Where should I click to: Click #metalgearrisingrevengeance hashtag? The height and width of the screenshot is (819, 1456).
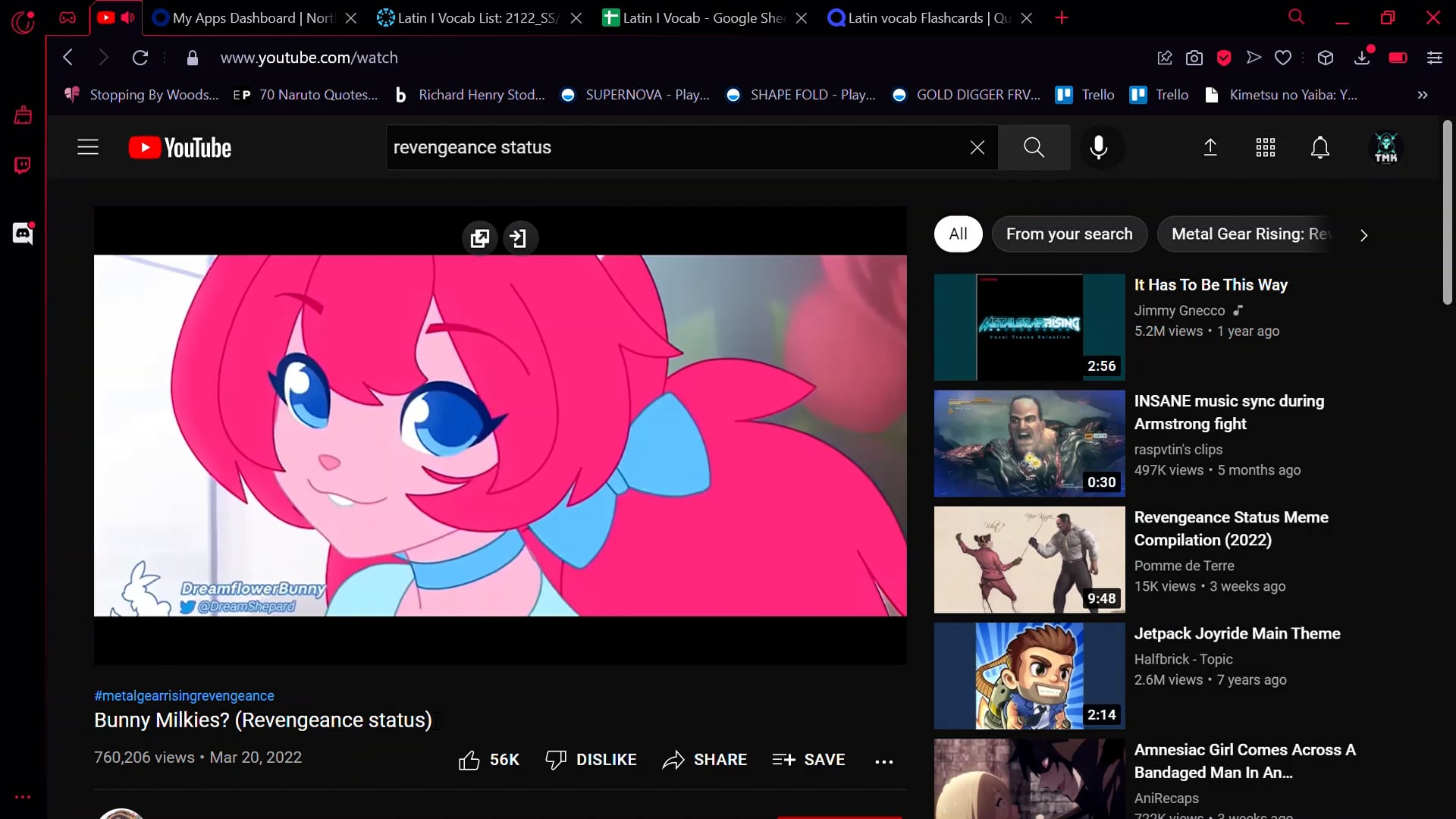[184, 695]
